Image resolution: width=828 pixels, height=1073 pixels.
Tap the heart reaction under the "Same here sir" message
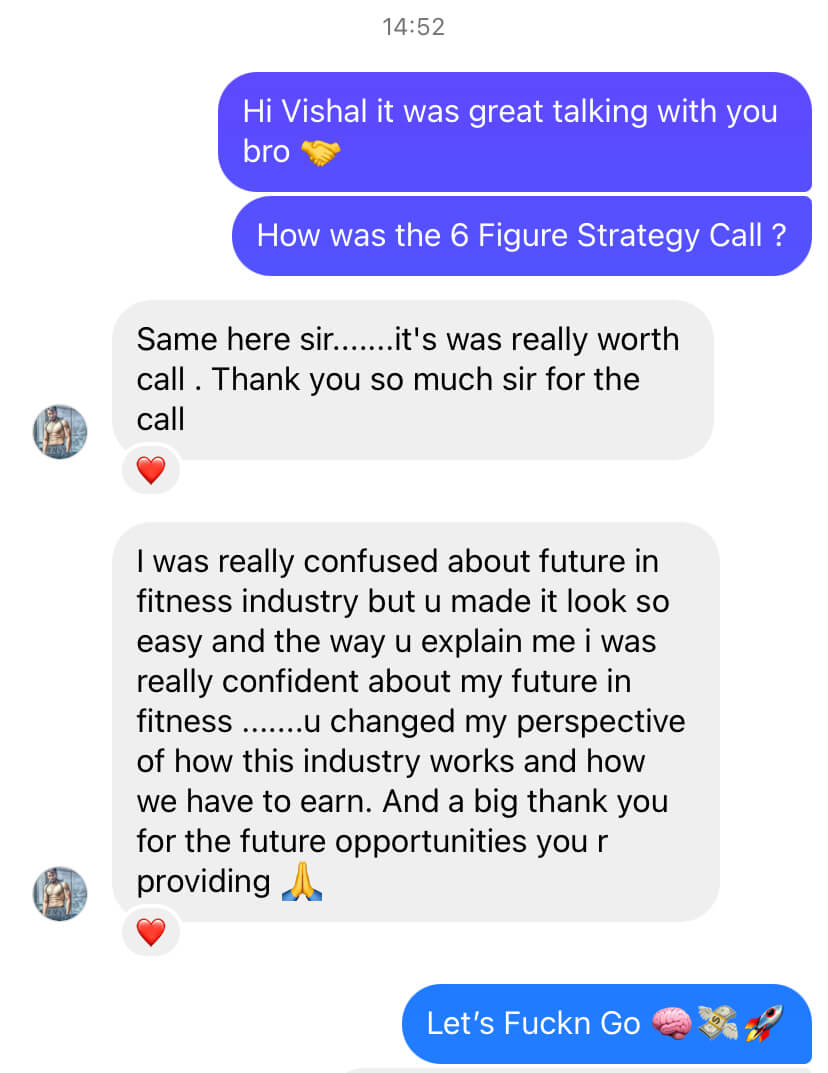click(x=150, y=470)
